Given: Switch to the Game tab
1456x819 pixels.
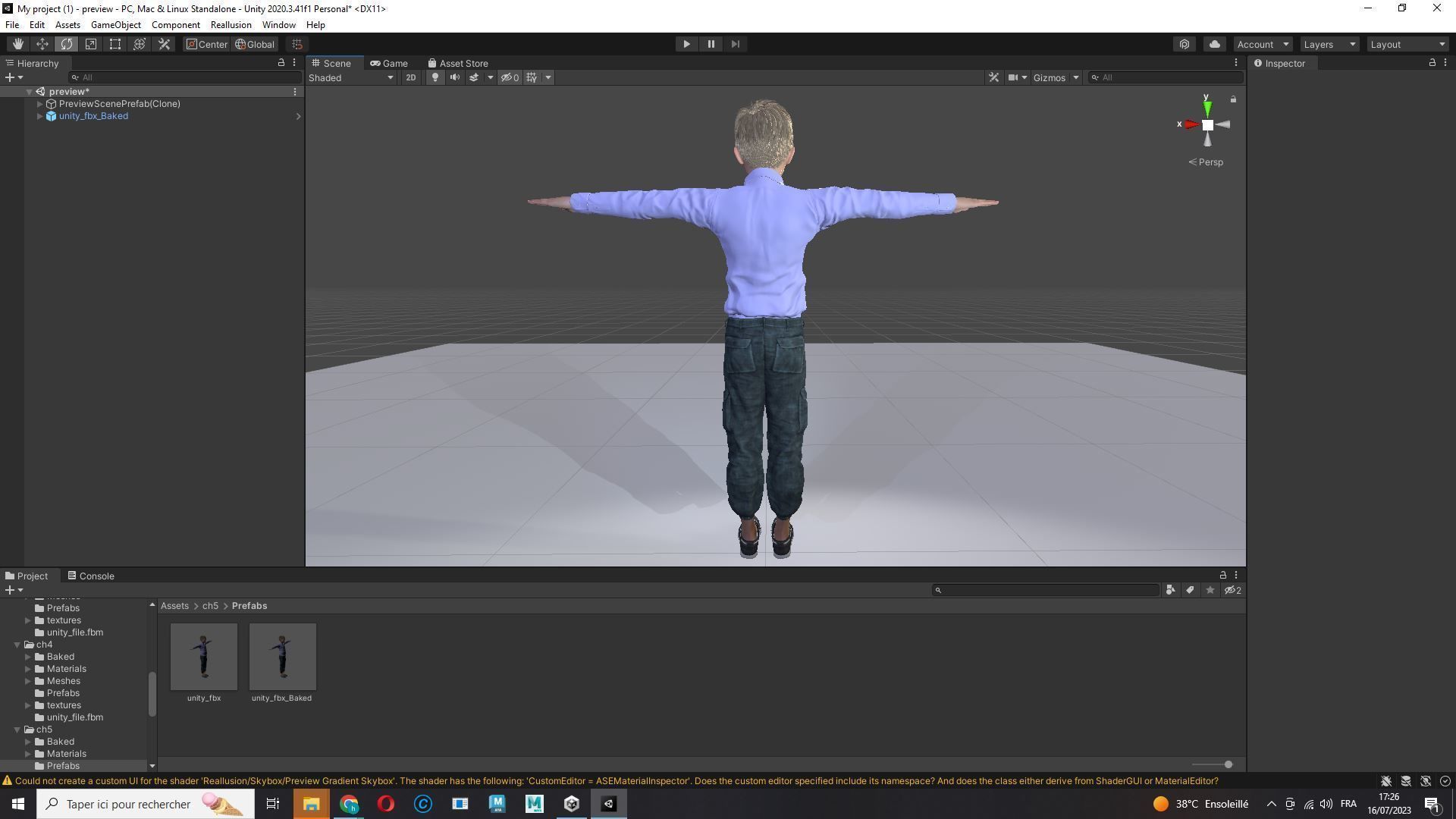Looking at the screenshot, I should (x=389, y=63).
